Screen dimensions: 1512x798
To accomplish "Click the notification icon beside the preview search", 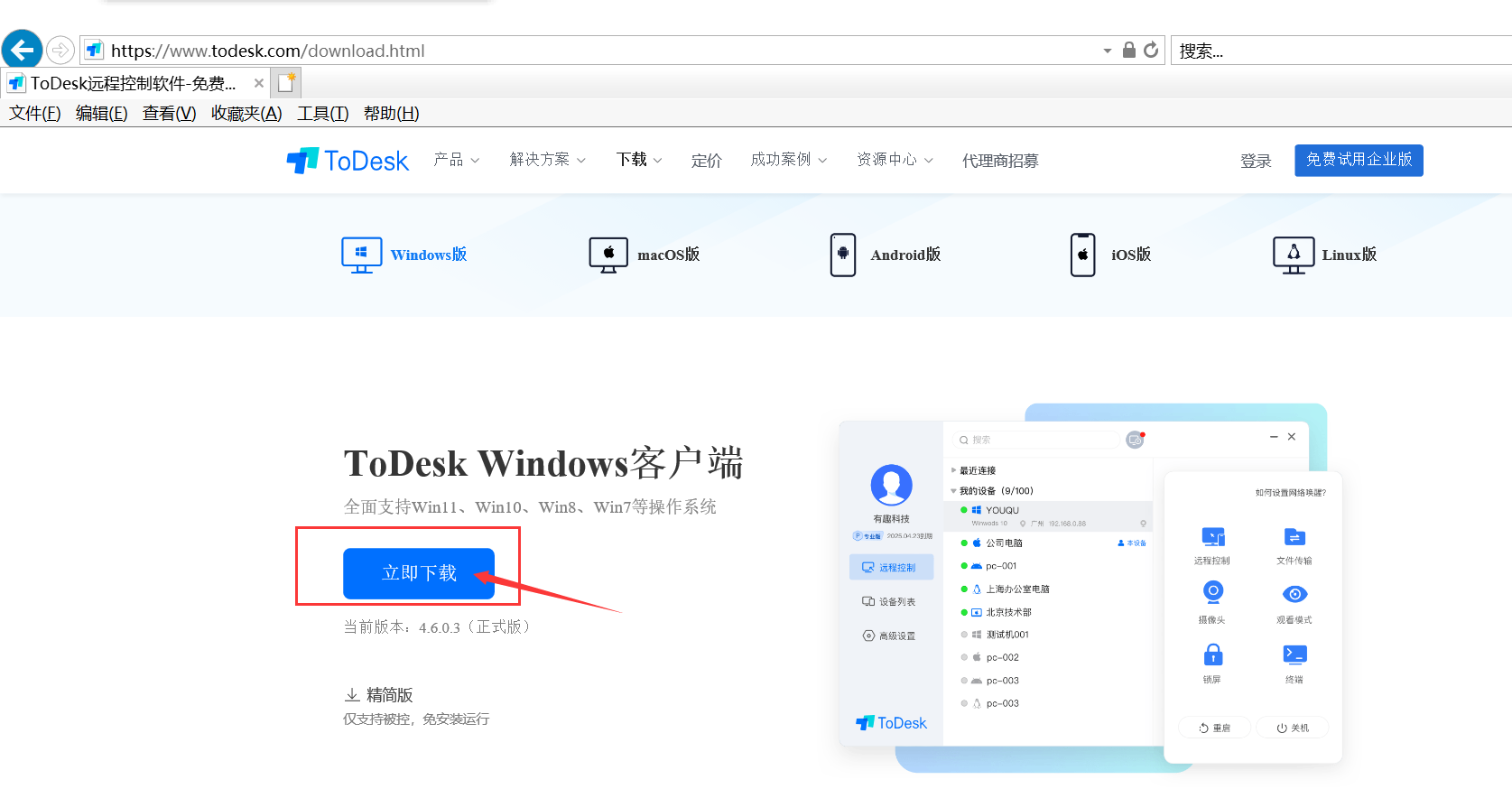I will pos(1136,440).
